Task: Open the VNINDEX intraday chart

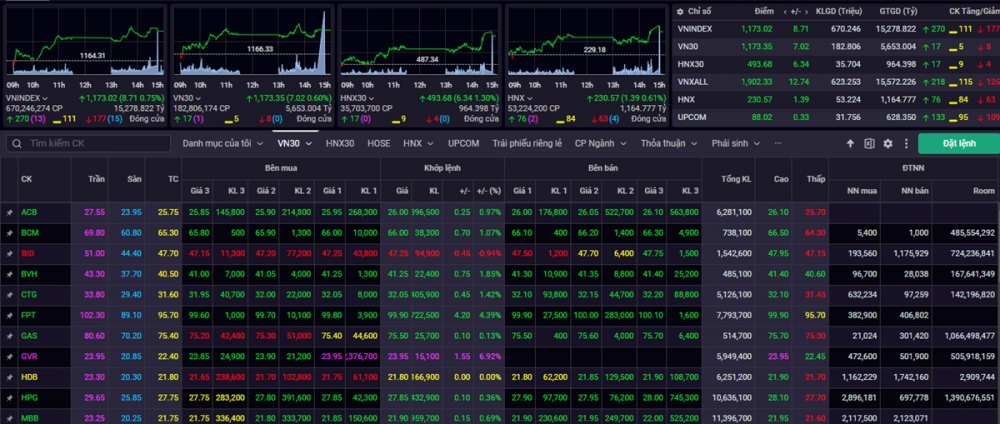Action: 85,43
